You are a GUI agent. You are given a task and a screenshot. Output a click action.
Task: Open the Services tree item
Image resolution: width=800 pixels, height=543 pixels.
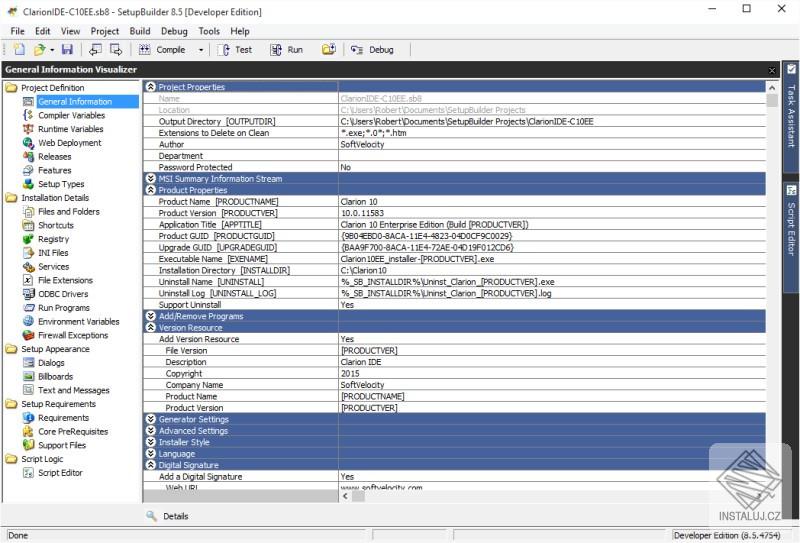pos(54,266)
